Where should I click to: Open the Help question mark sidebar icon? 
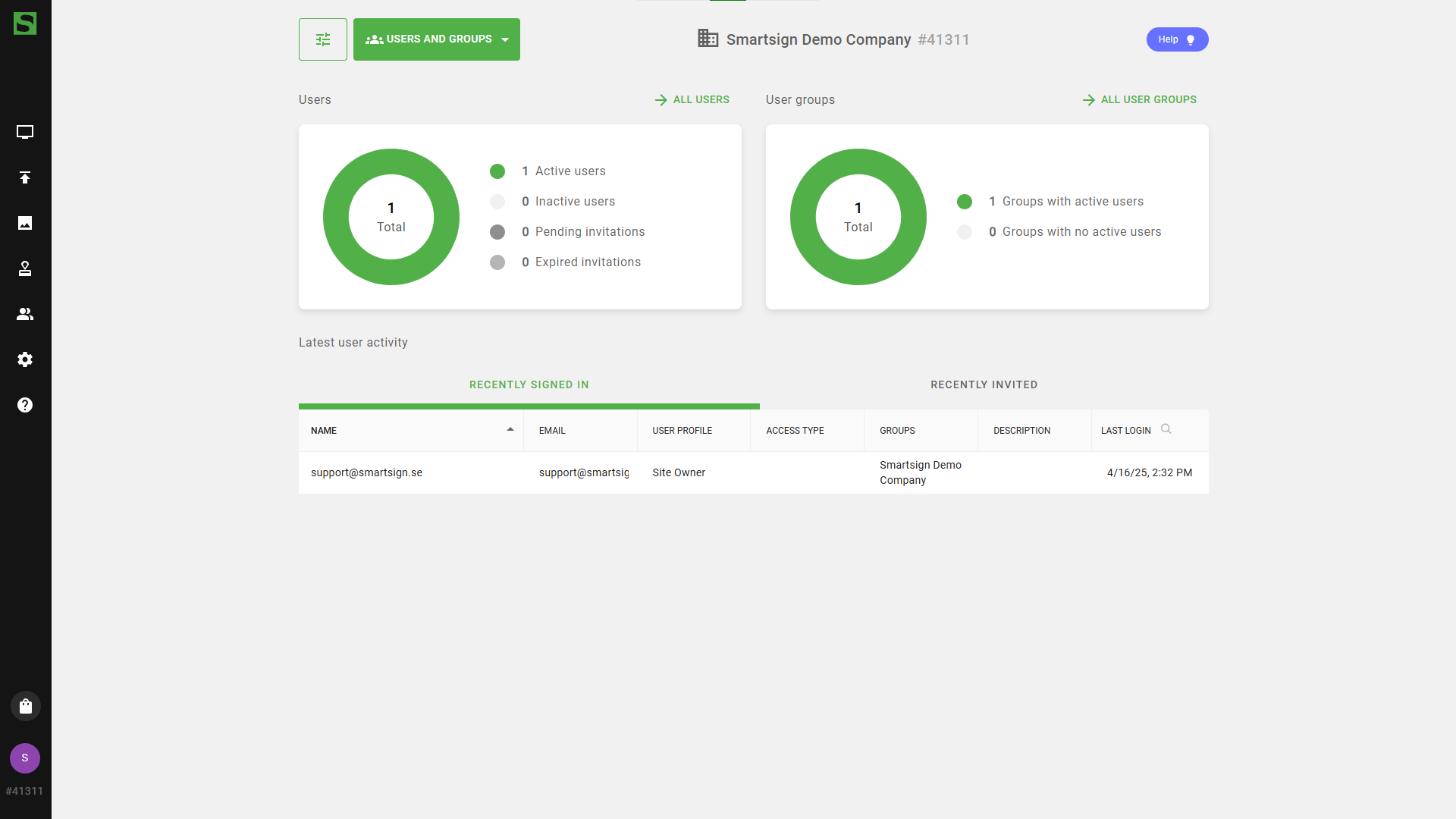[x=25, y=405]
